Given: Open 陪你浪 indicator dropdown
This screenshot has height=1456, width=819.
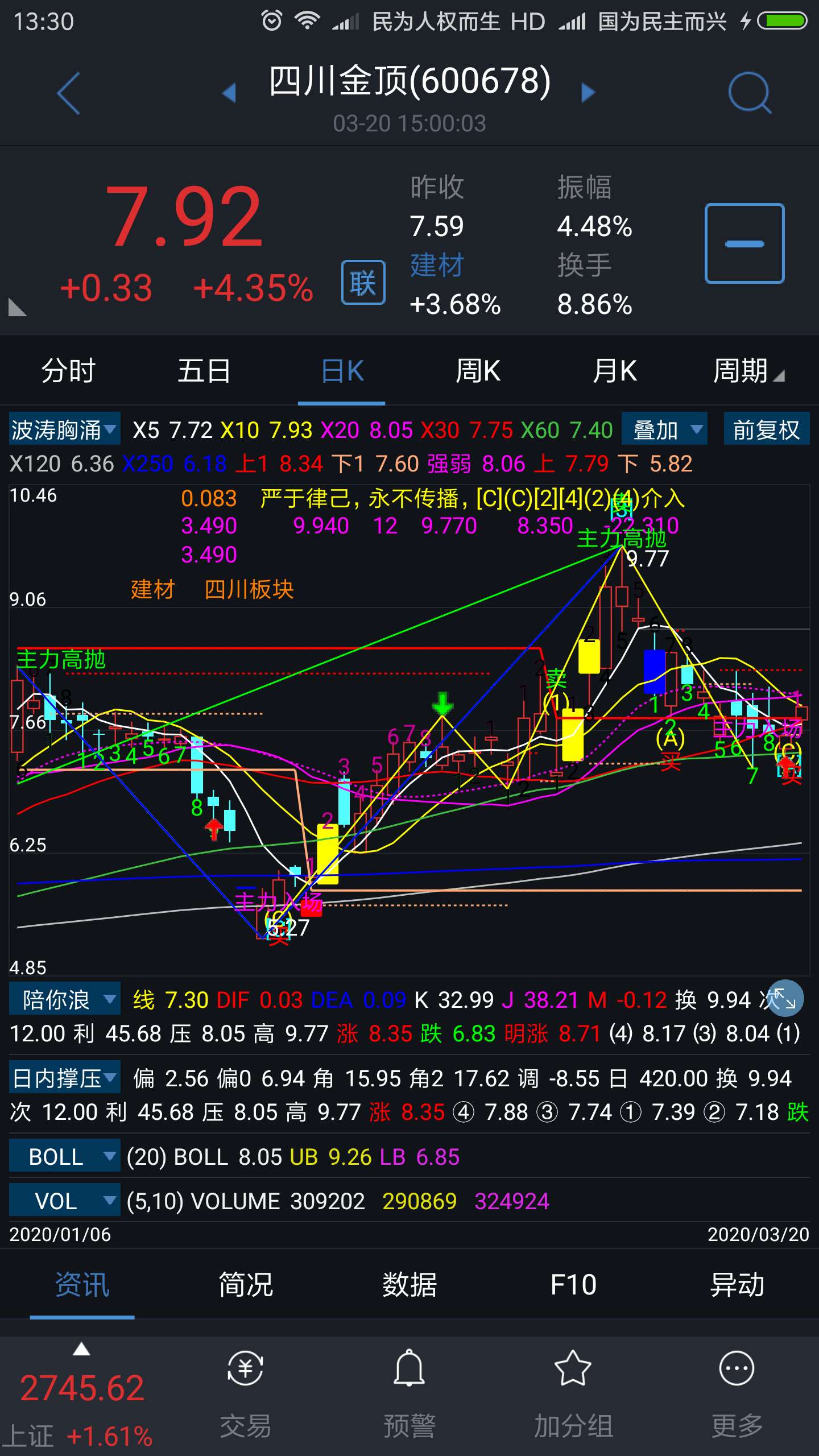Looking at the screenshot, I should click(64, 999).
